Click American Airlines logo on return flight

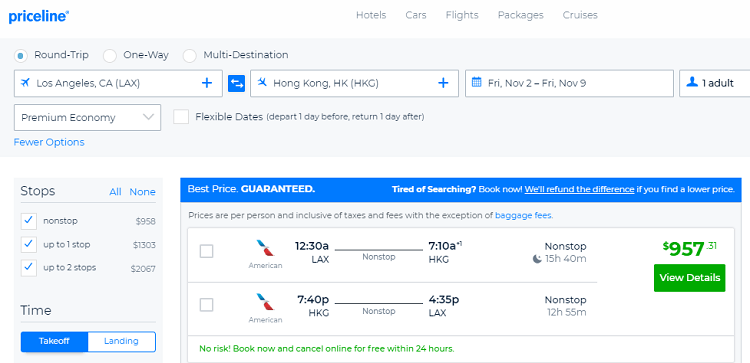click(x=265, y=302)
